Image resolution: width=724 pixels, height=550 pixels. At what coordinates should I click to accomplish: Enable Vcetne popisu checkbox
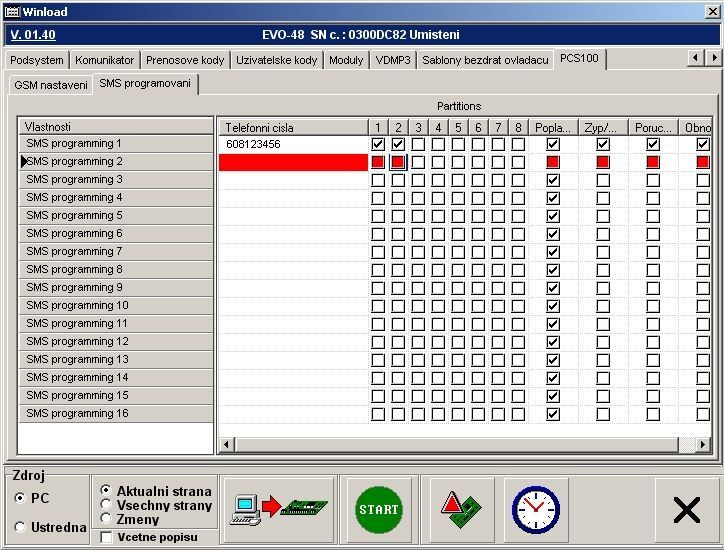coord(108,538)
